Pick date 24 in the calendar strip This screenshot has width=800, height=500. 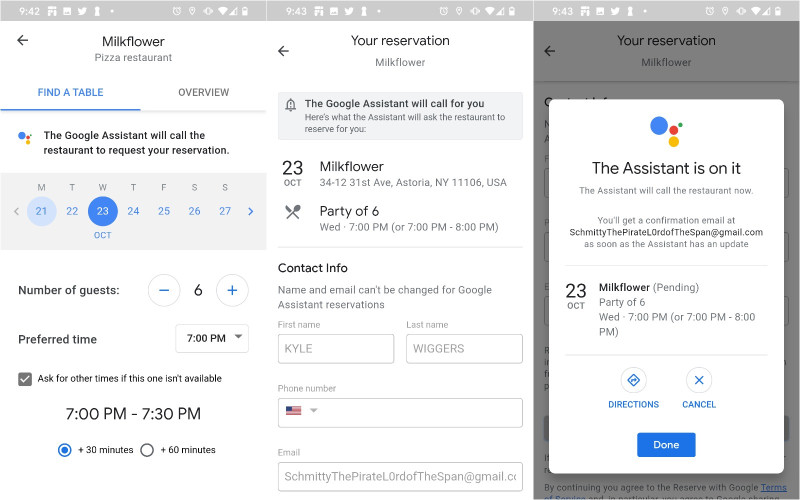point(133,211)
